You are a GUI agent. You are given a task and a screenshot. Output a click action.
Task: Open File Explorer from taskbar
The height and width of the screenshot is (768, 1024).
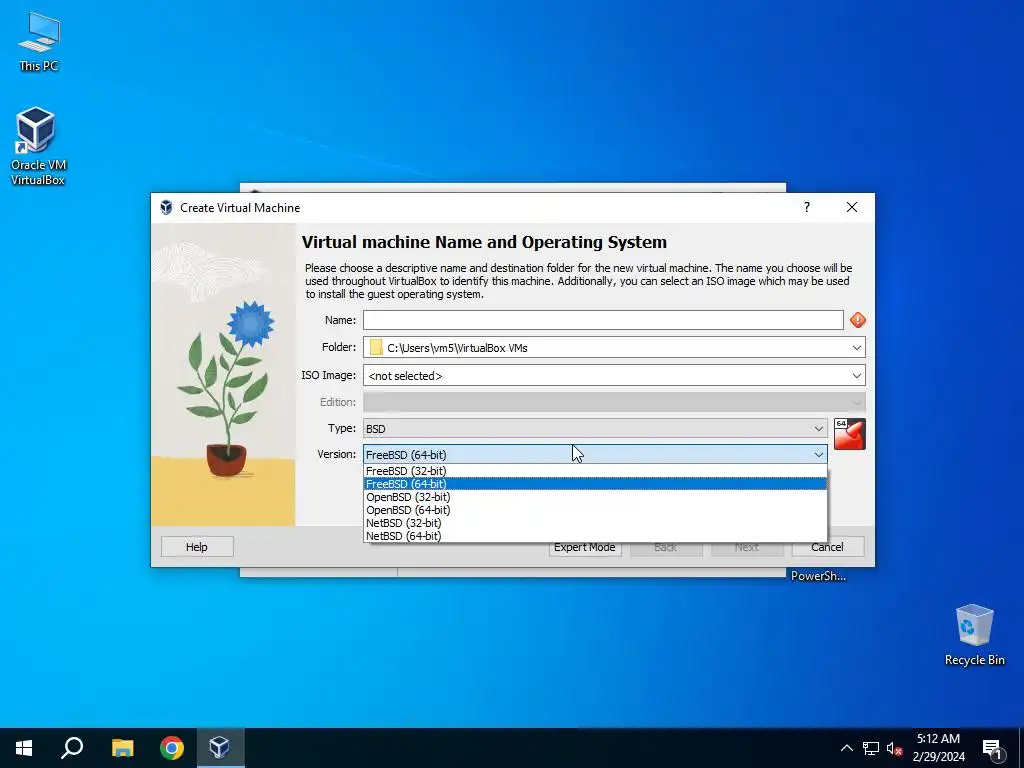tap(122, 748)
